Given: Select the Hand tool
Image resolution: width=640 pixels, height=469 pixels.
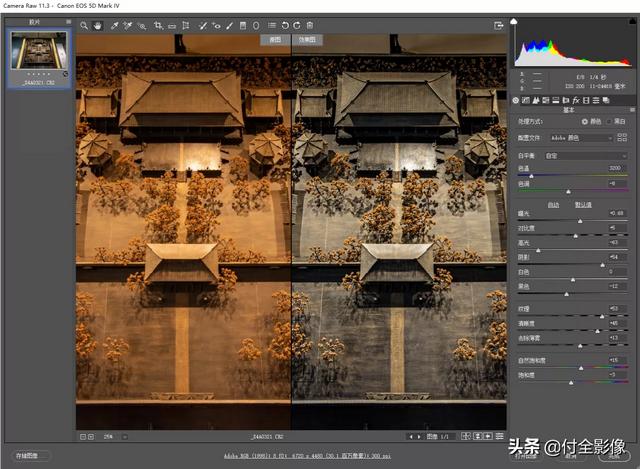Looking at the screenshot, I should point(96,25).
